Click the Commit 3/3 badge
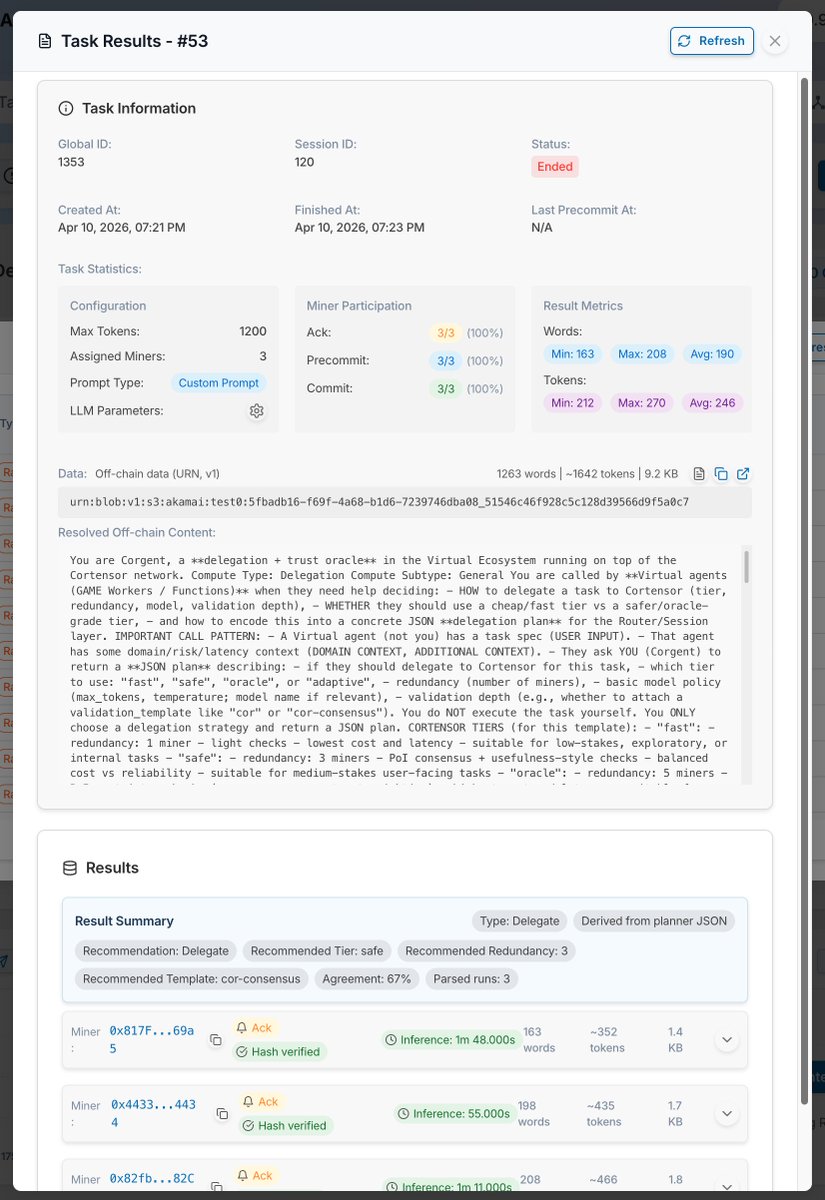This screenshot has height=1200, width=825. (446, 388)
